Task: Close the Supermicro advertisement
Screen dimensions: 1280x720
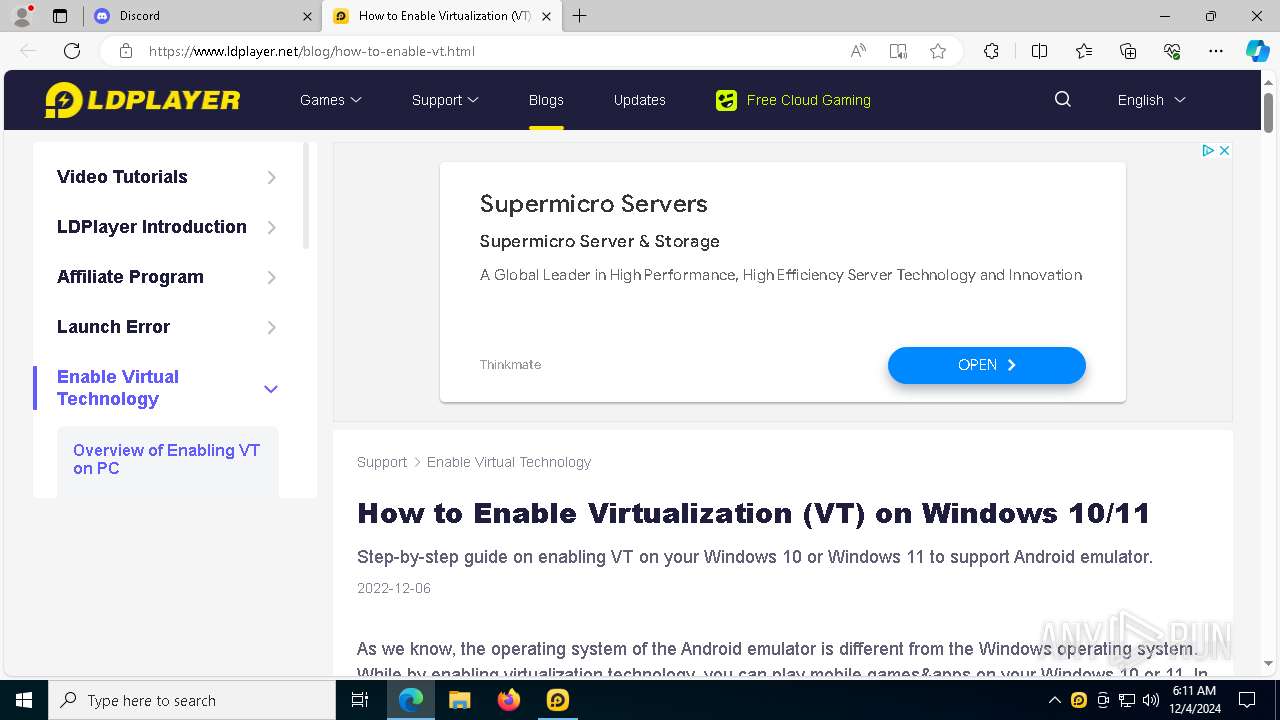Action: (1224, 150)
